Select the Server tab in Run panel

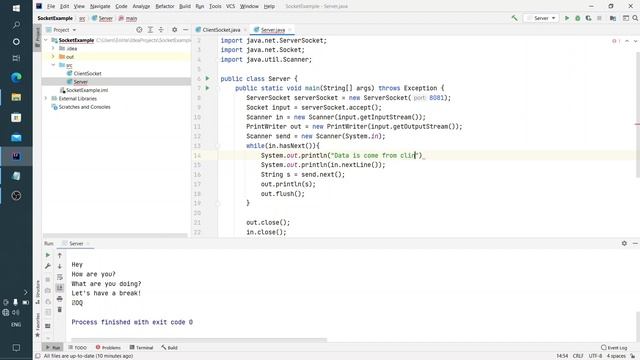[x=76, y=244]
